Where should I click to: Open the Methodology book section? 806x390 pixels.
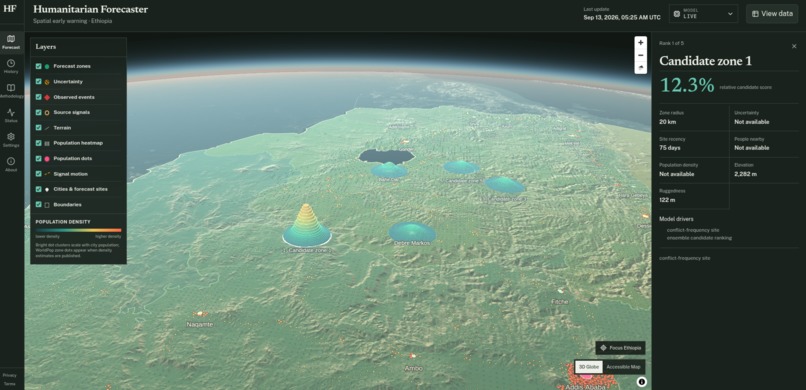coord(11,91)
